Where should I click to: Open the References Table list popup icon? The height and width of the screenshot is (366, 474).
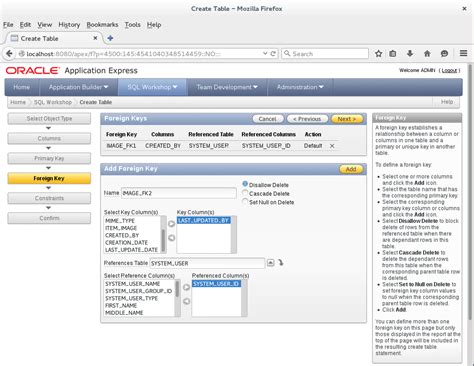click(271, 263)
